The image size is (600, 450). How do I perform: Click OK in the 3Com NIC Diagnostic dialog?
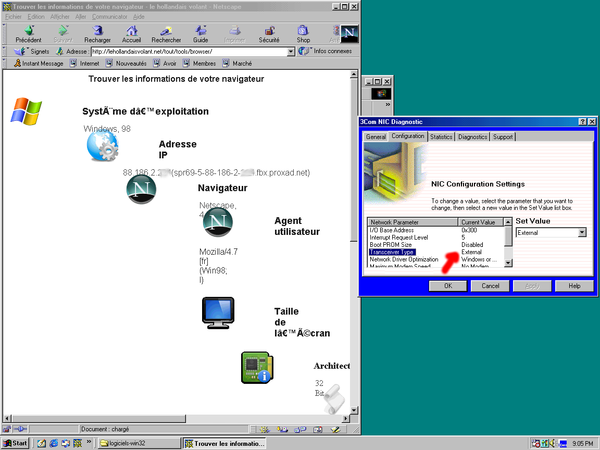coord(448,286)
